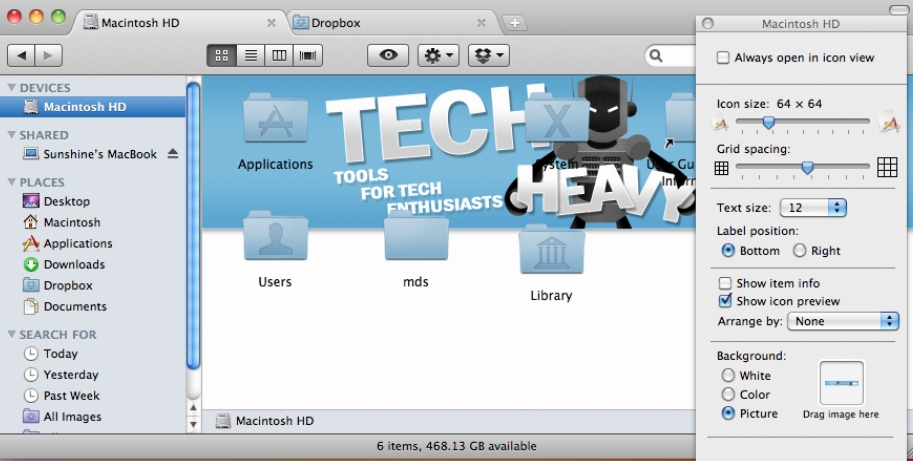Open the Dropbox toolbar menu
The image size is (913, 461).
489,55
